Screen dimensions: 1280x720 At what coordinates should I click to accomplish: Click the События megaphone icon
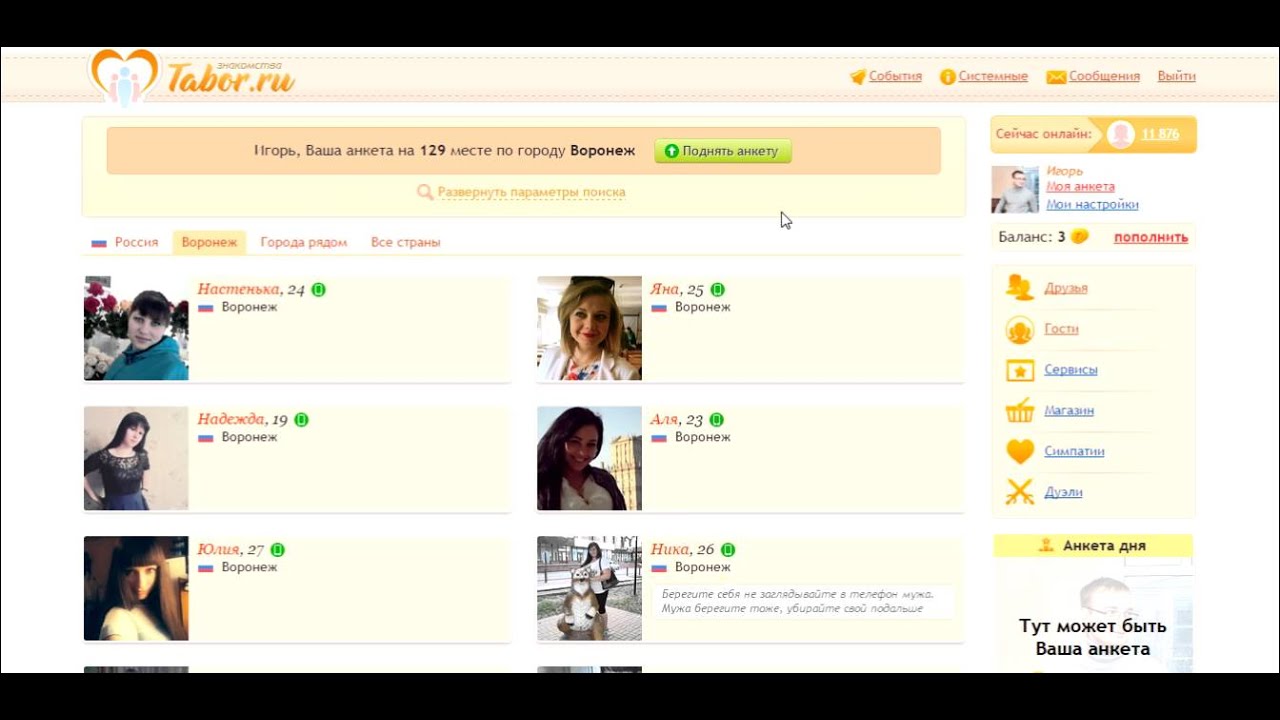pos(857,77)
